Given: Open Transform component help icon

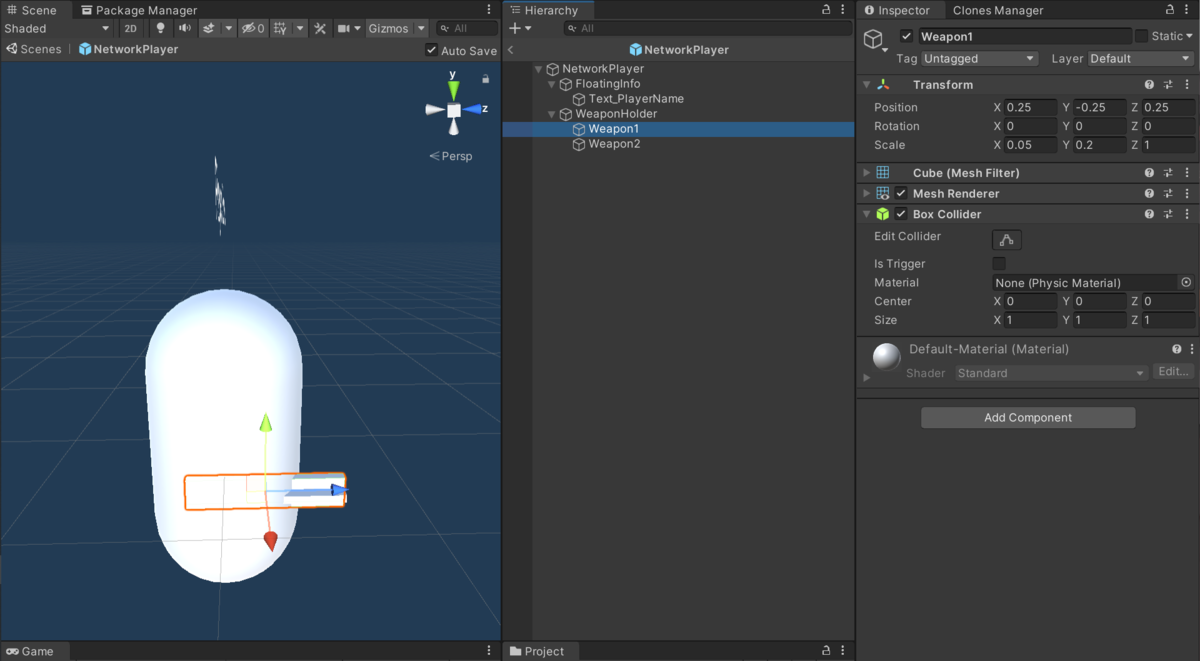Looking at the screenshot, I should point(1150,85).
